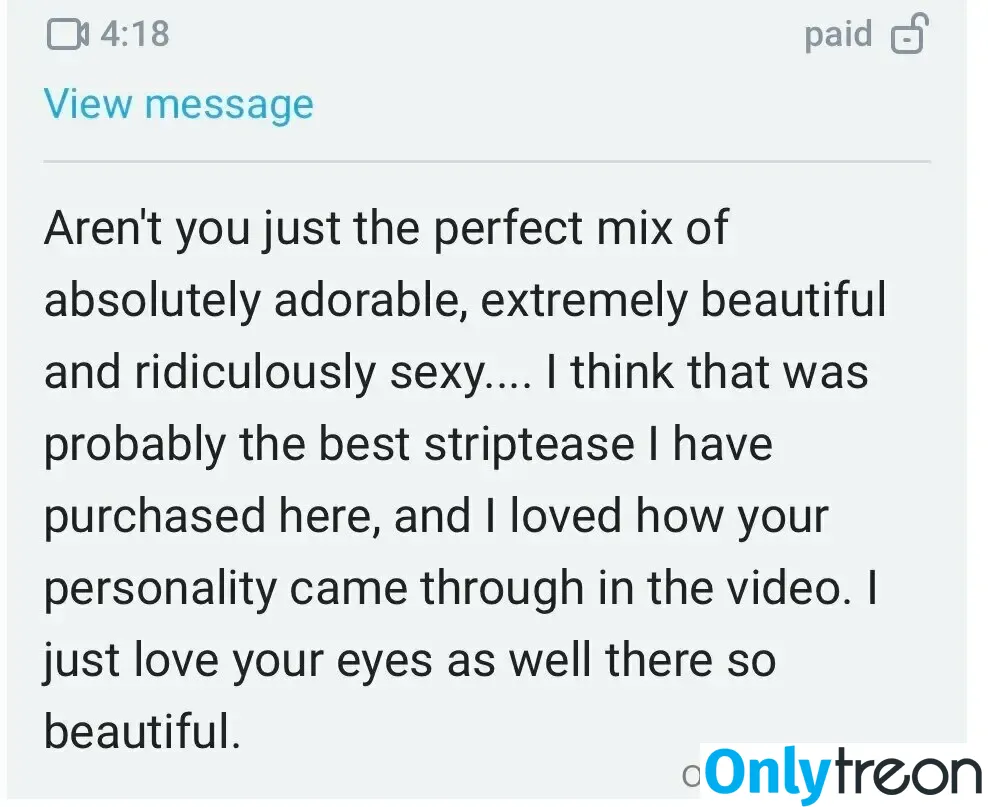Click the horizontal divider below View message
The image size is (988, 807).
[x=487, y=162]
